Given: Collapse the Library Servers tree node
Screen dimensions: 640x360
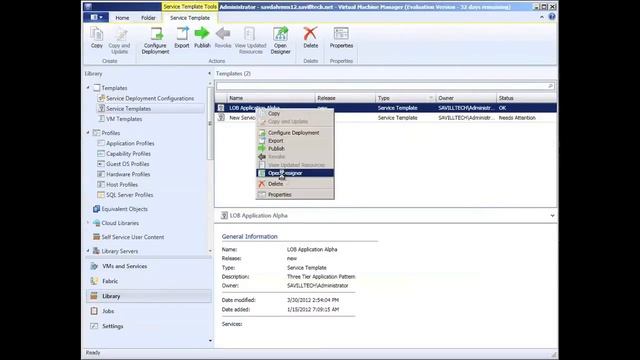Looking at the screenshot, I should click(88, 251).
